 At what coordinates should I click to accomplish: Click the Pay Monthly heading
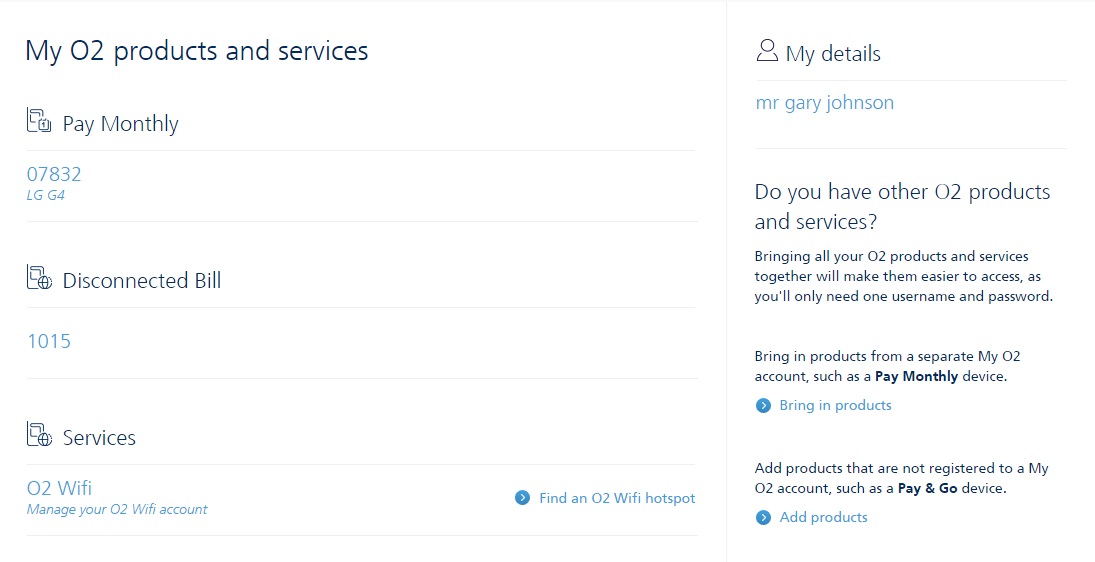120,124
